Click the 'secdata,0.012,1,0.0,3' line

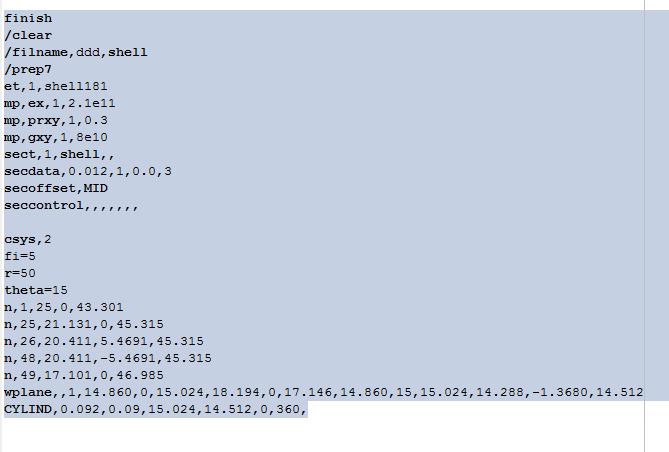click(x=87, y=171)
